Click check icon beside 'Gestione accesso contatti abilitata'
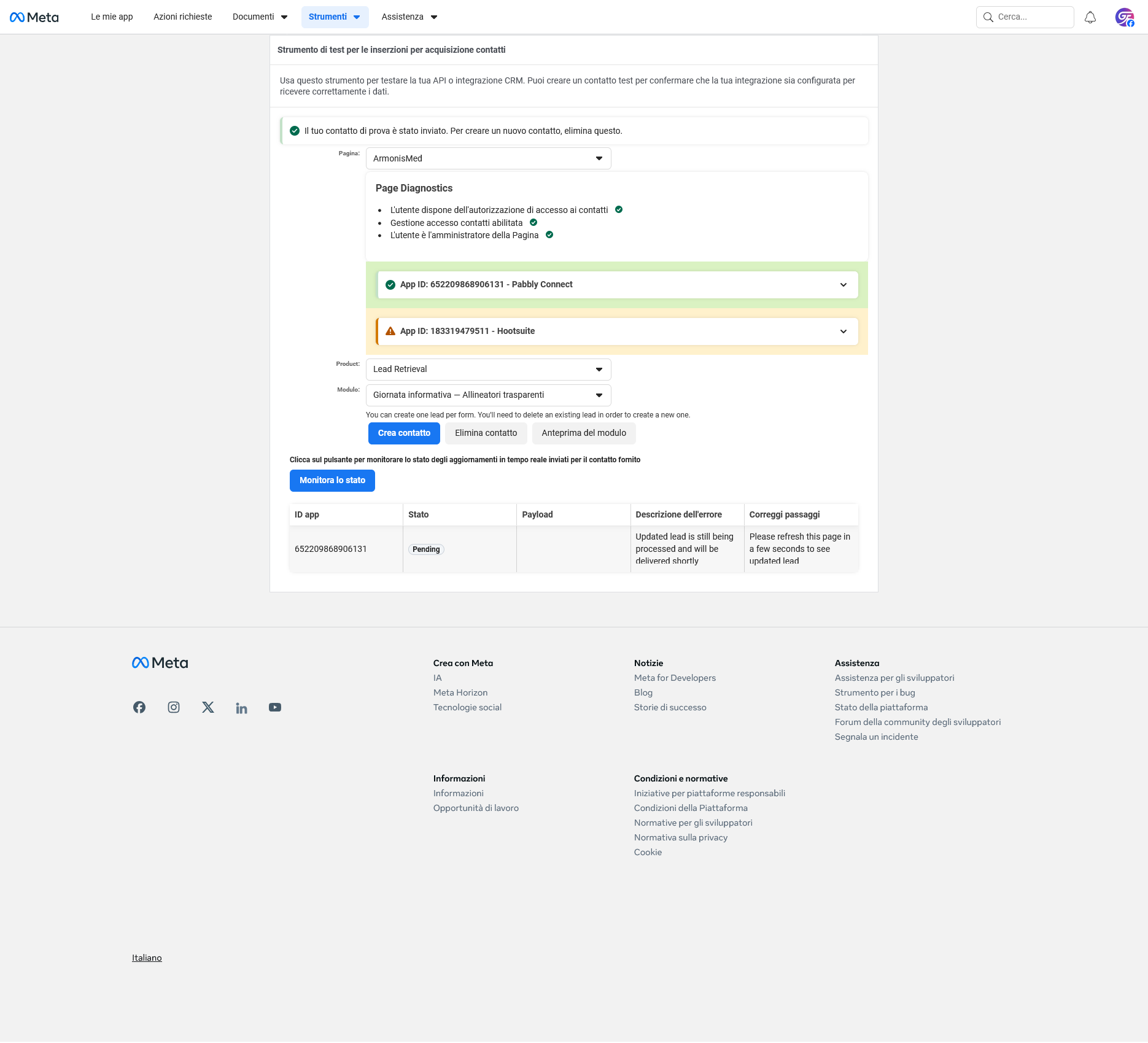The image size is (1148, 1043). pyautogui.click(x=533, y=222)
